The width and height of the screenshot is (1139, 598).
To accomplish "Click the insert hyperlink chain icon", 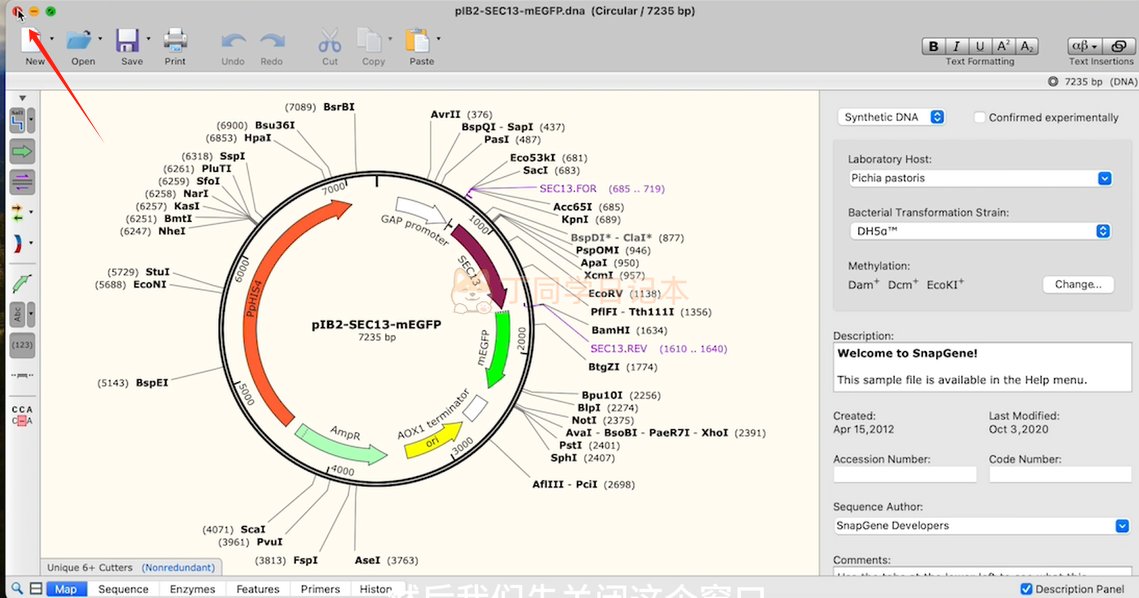I will point(1116,46).
